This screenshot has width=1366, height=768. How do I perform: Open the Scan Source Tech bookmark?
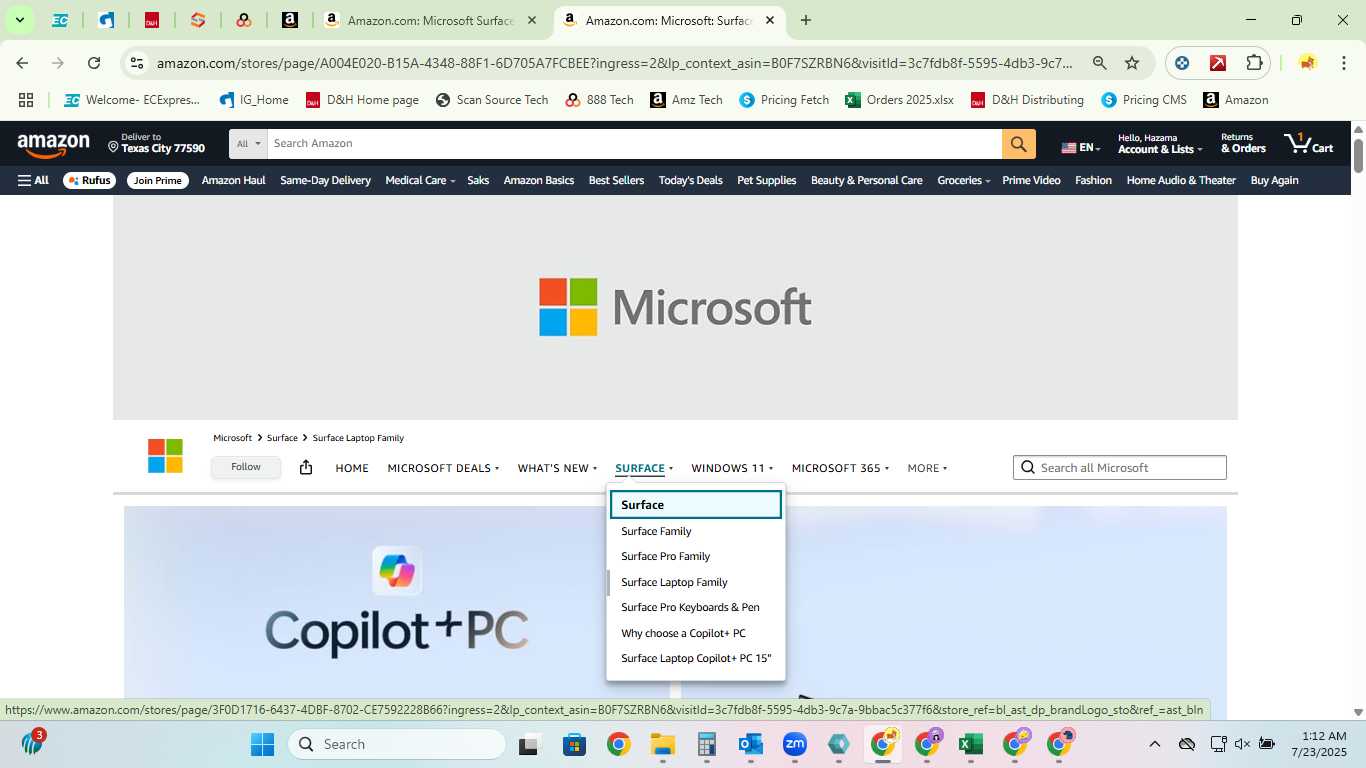click(491, 100)
